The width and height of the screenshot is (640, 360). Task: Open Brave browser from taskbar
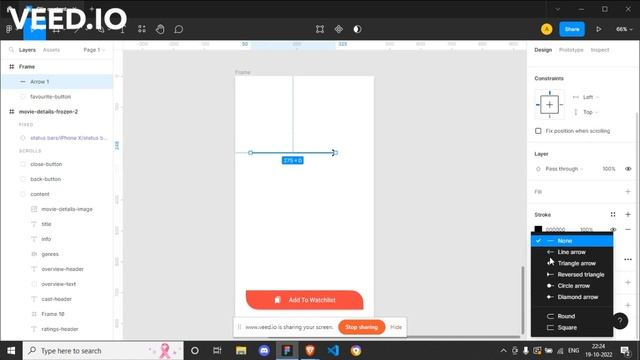(310, 351)
